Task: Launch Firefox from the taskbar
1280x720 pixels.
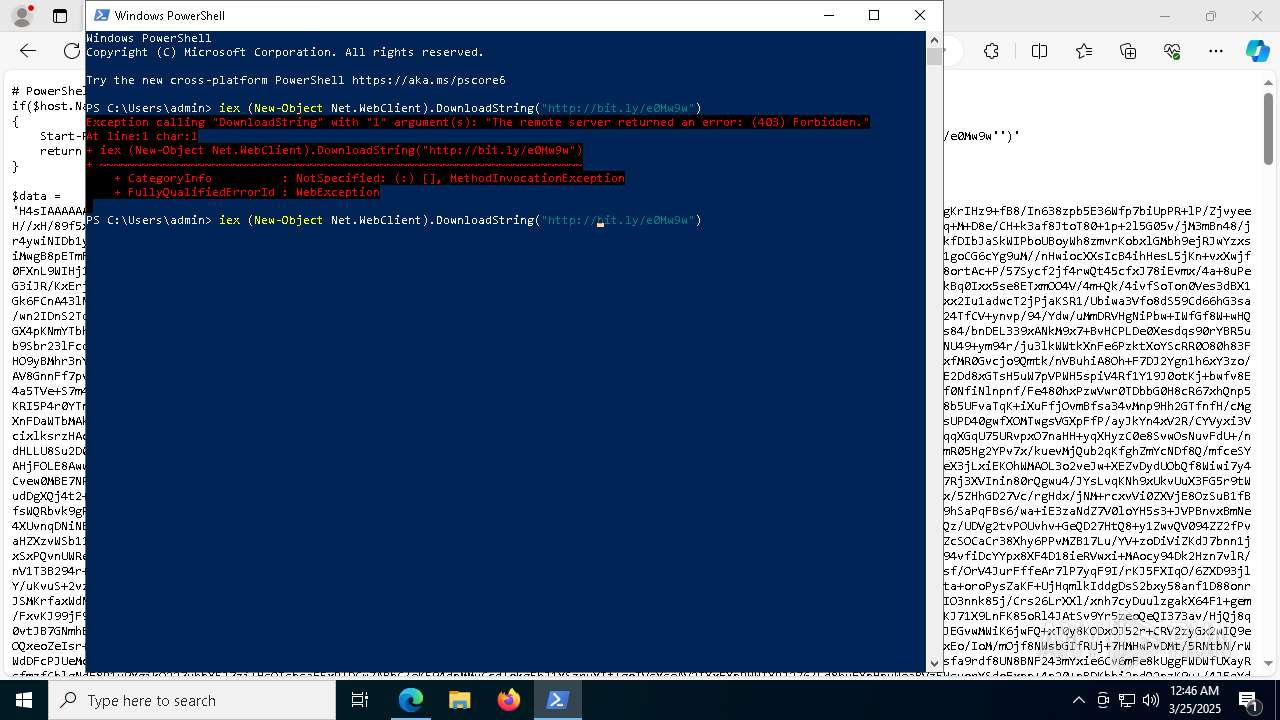Action: click(509, 700)
